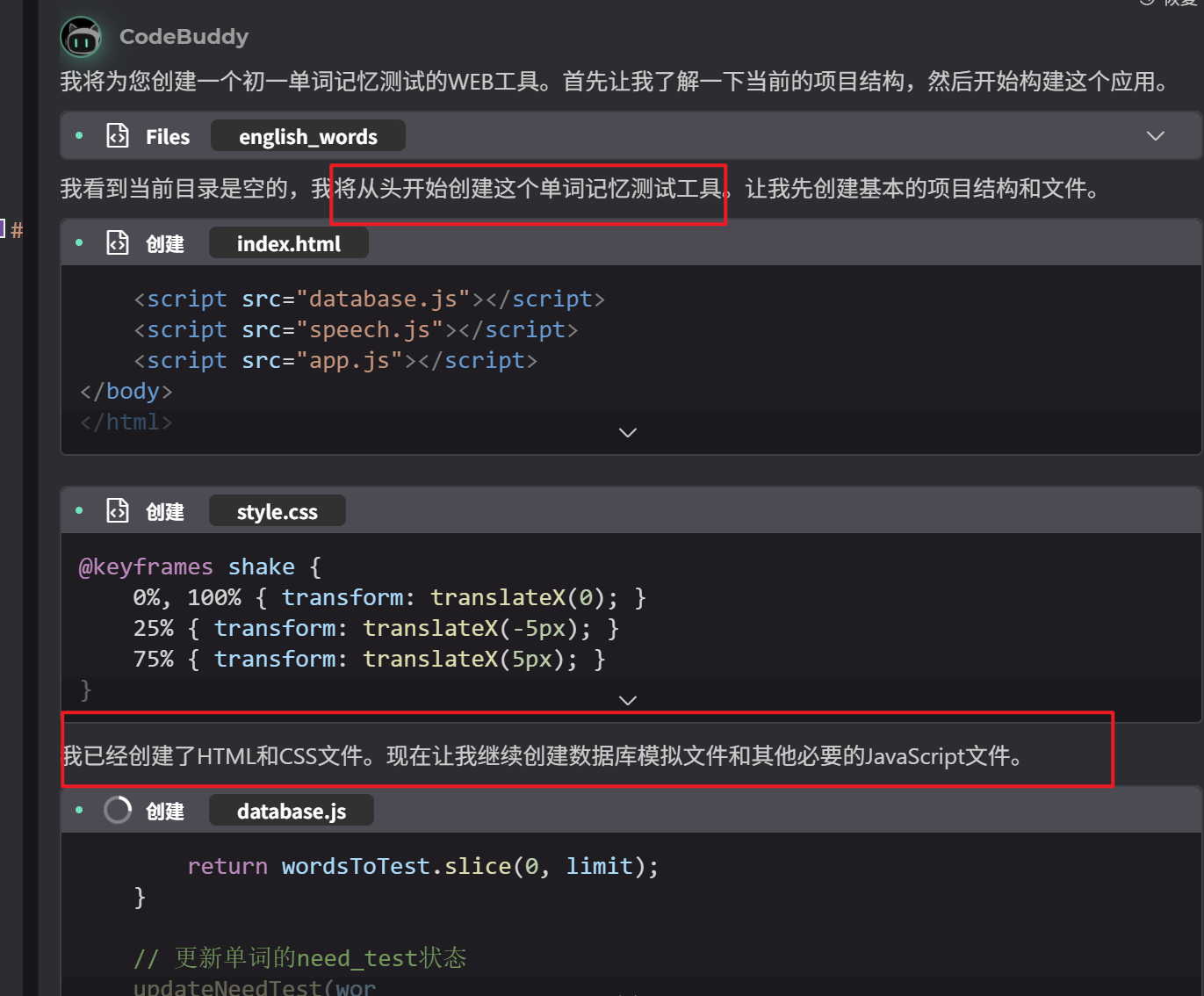
Task: Click the file icon beside index.html
Action: [x=118, y=243]
